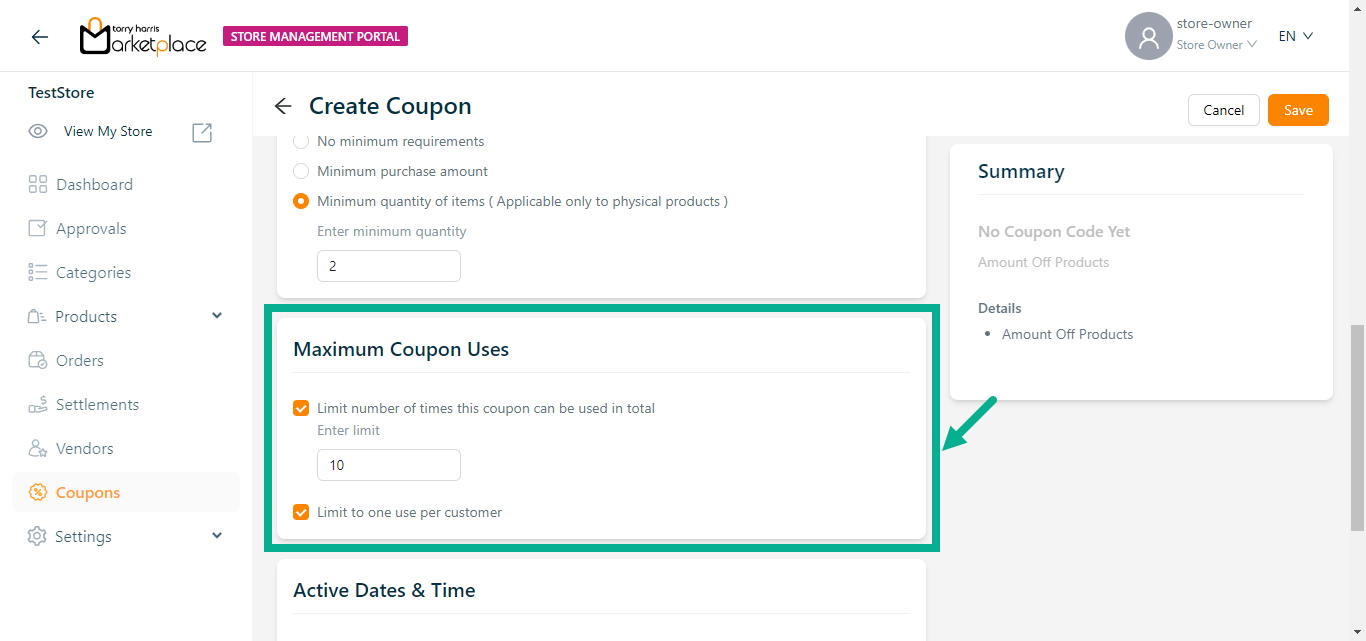Click the store-owner avatar icon
The image size is (1366, 641).
click(x=1148, y=37)
